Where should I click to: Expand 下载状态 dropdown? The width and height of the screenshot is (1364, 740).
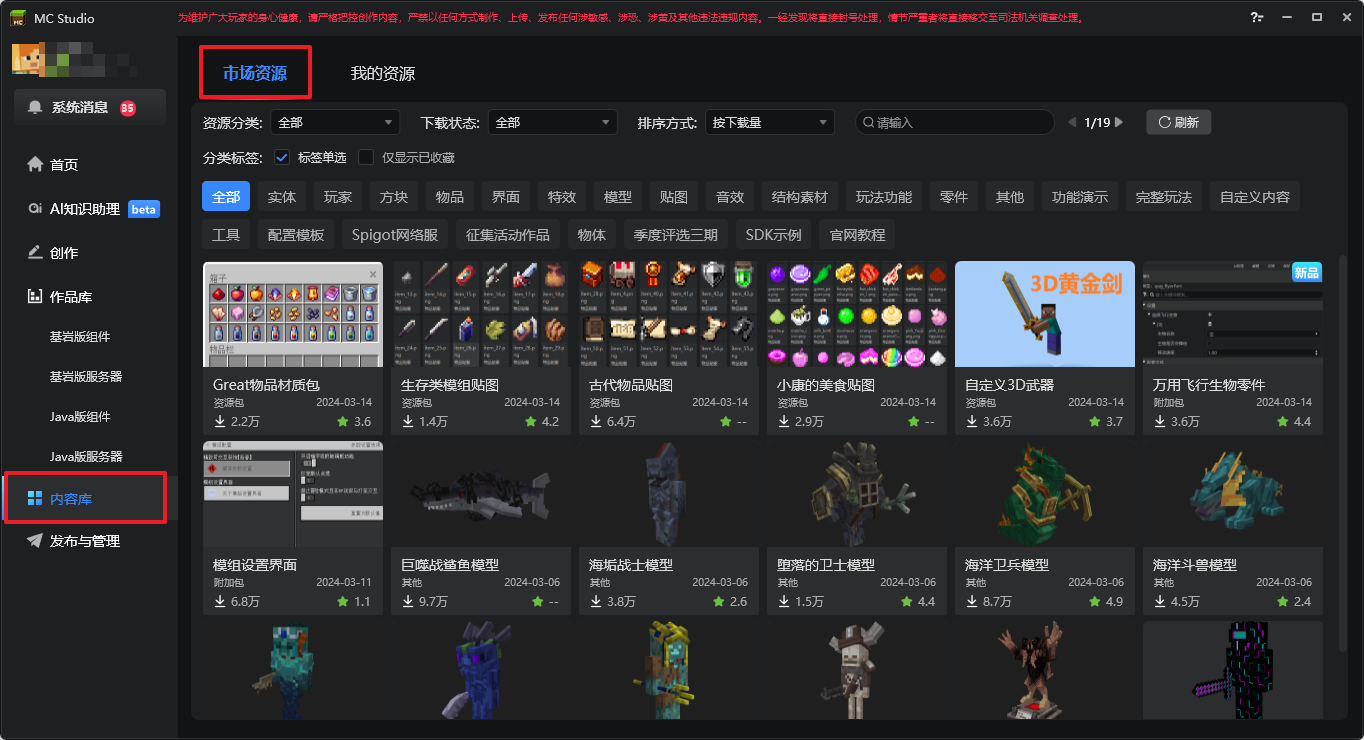coord(552,122)
